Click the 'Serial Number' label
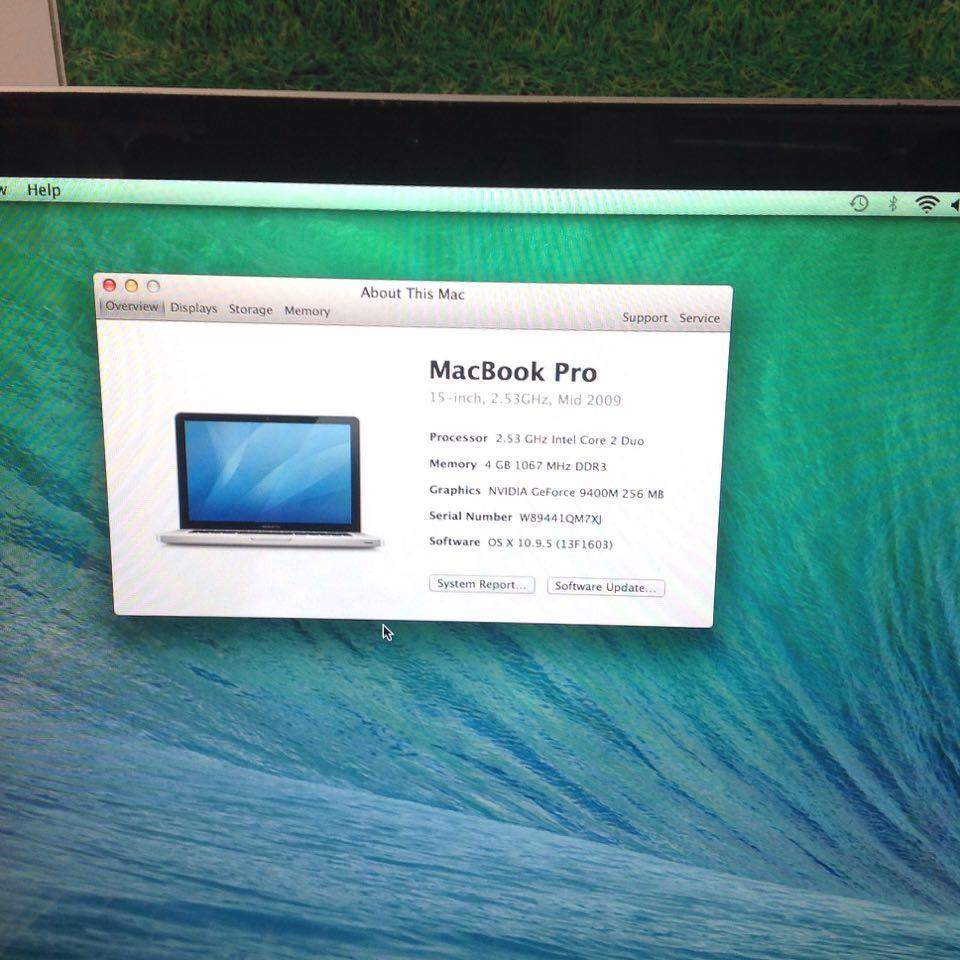This screenshot has width=960, height=960. click(471, 516)
